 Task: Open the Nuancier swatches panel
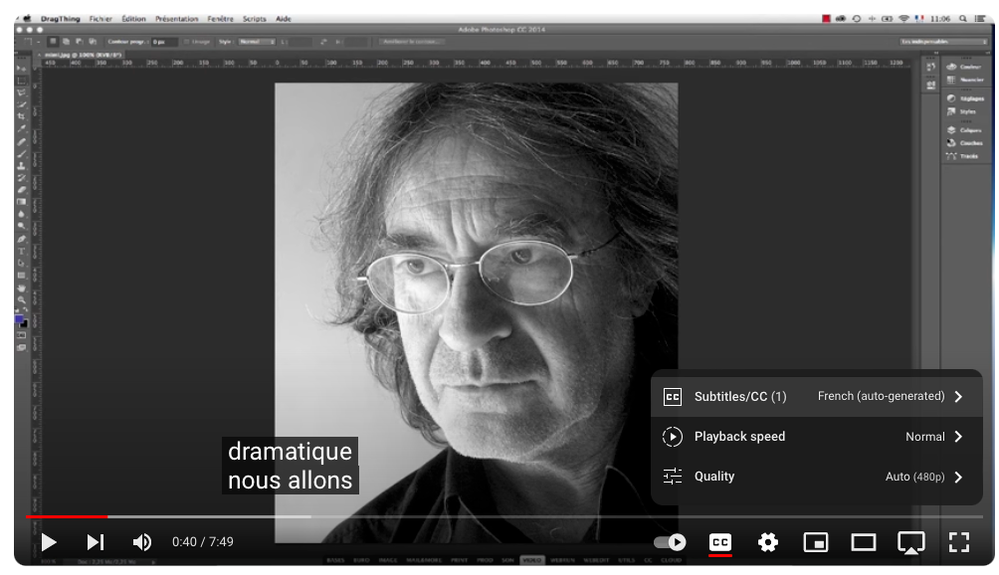[x=965, y=80]
